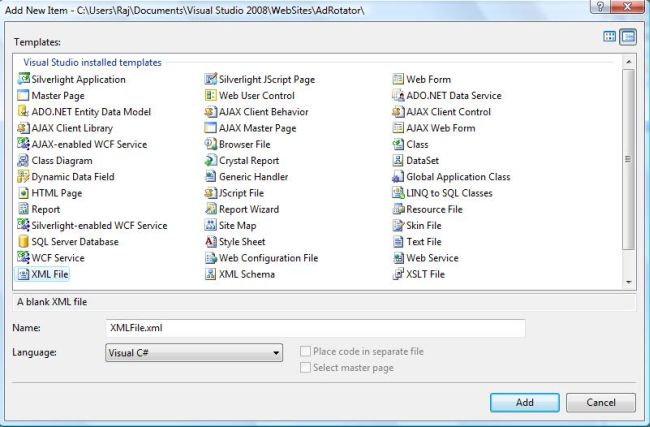This screenshot has height=427, width=650.
Task: Select the DataSet template icon
Action: (x=398, y=160)
